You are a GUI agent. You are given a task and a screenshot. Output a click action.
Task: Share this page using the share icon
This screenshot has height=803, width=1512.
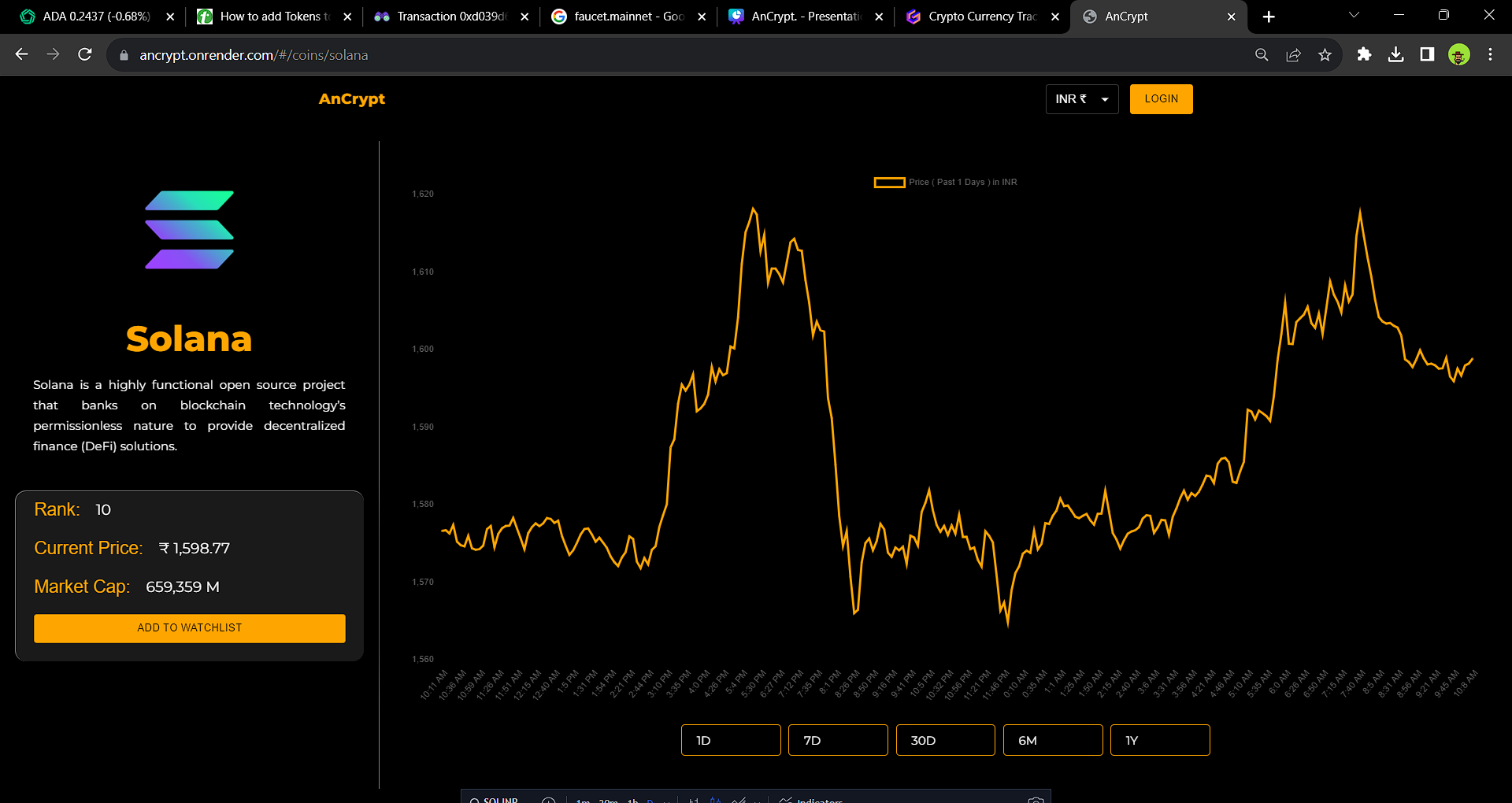1293,54
